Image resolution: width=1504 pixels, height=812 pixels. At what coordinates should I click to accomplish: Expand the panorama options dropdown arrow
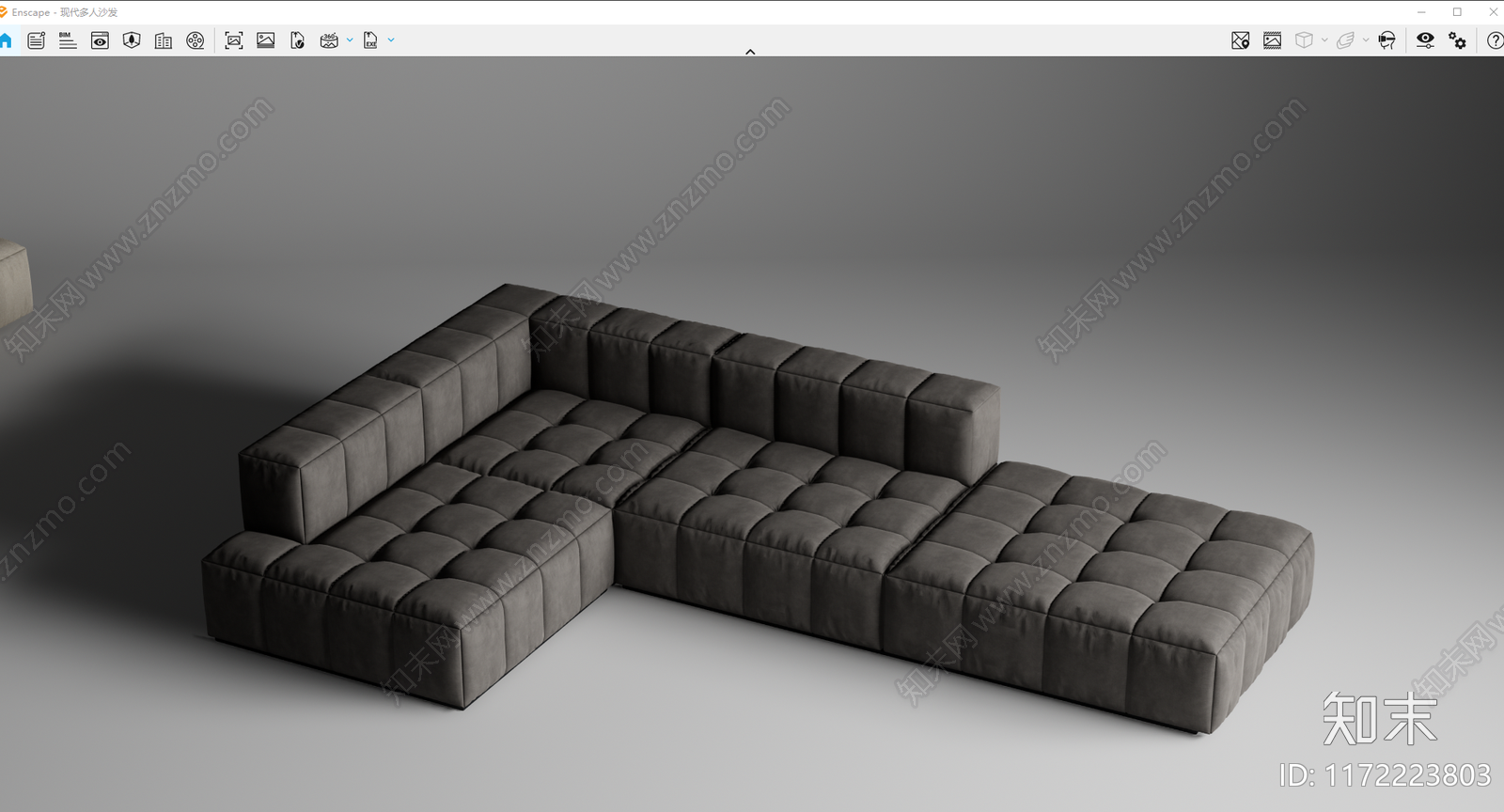coord(350,40)
